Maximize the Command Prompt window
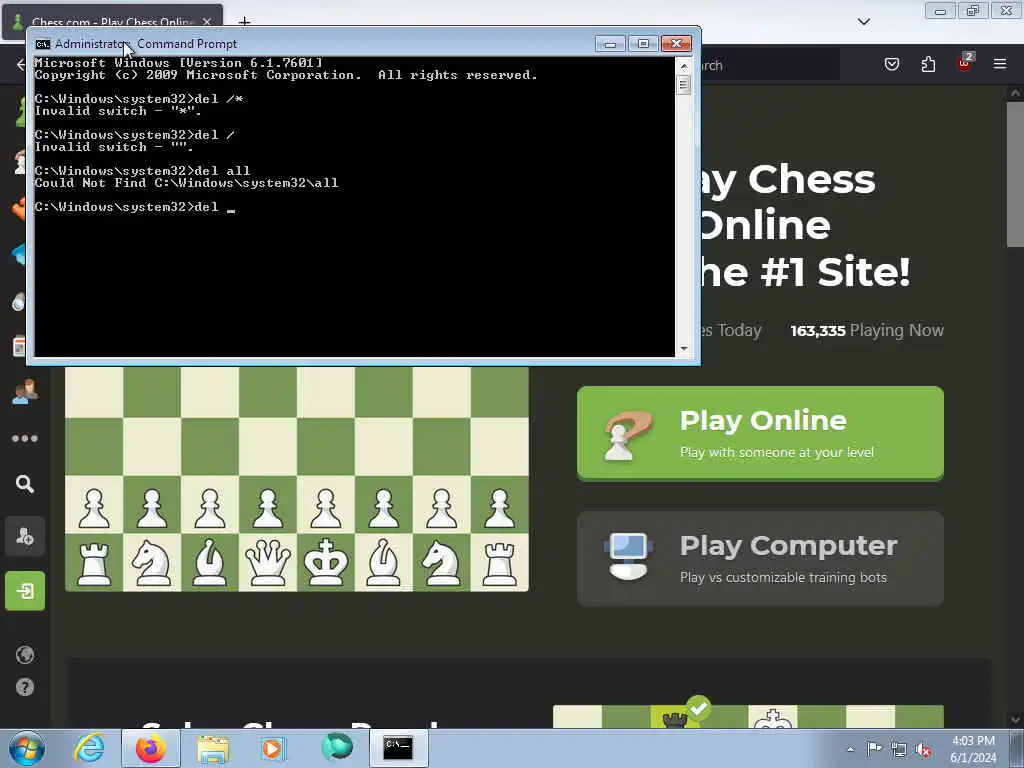The height and width of the screenshot is (768, 1024). pyautogui.click(x=643, y=44)
